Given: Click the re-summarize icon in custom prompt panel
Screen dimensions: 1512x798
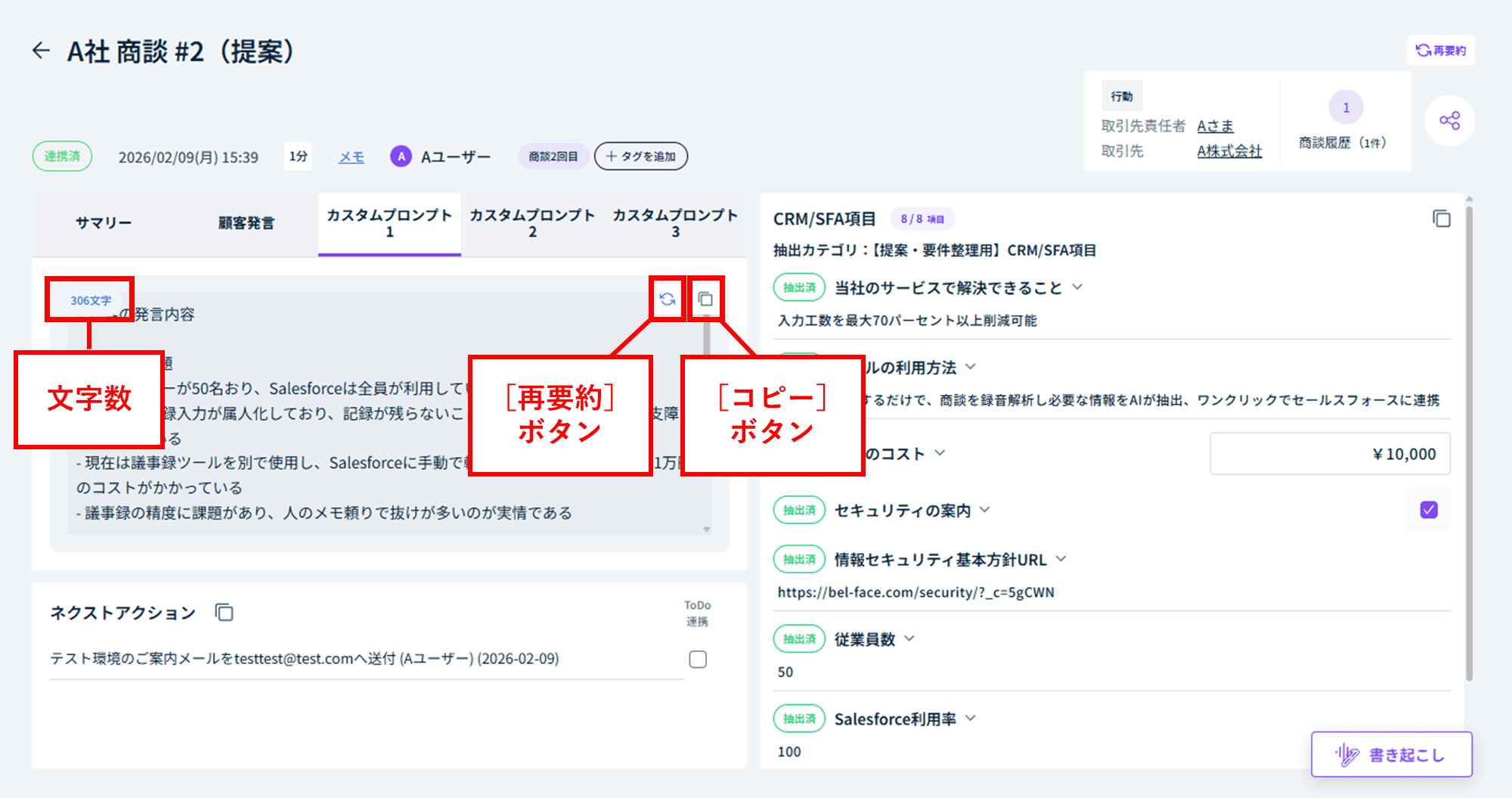Looking at the screenshot, I should (x=667, y=300).
